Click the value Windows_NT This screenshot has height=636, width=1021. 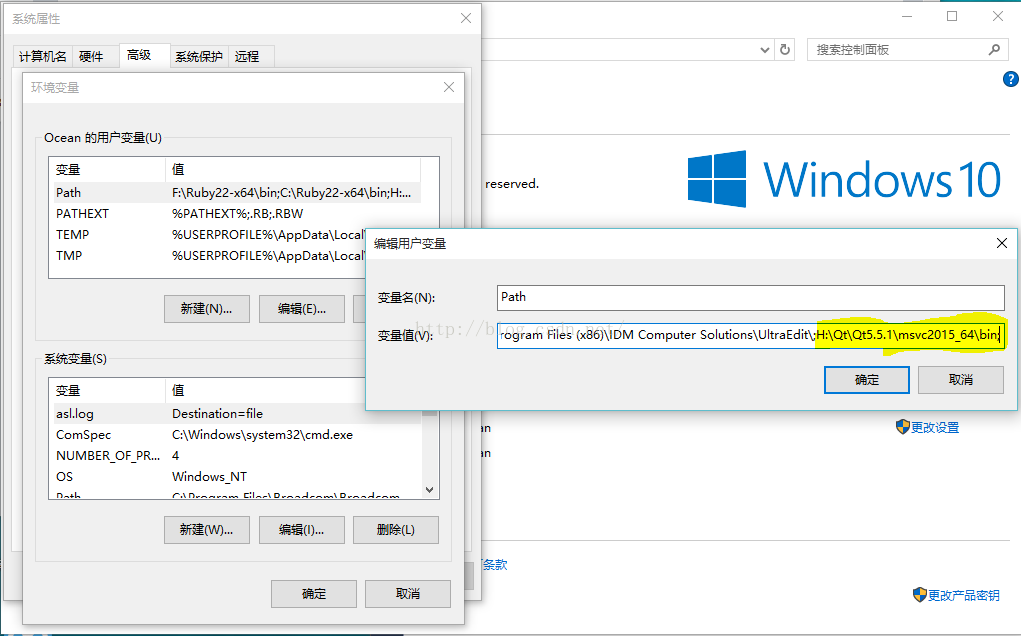coord(209,477)
